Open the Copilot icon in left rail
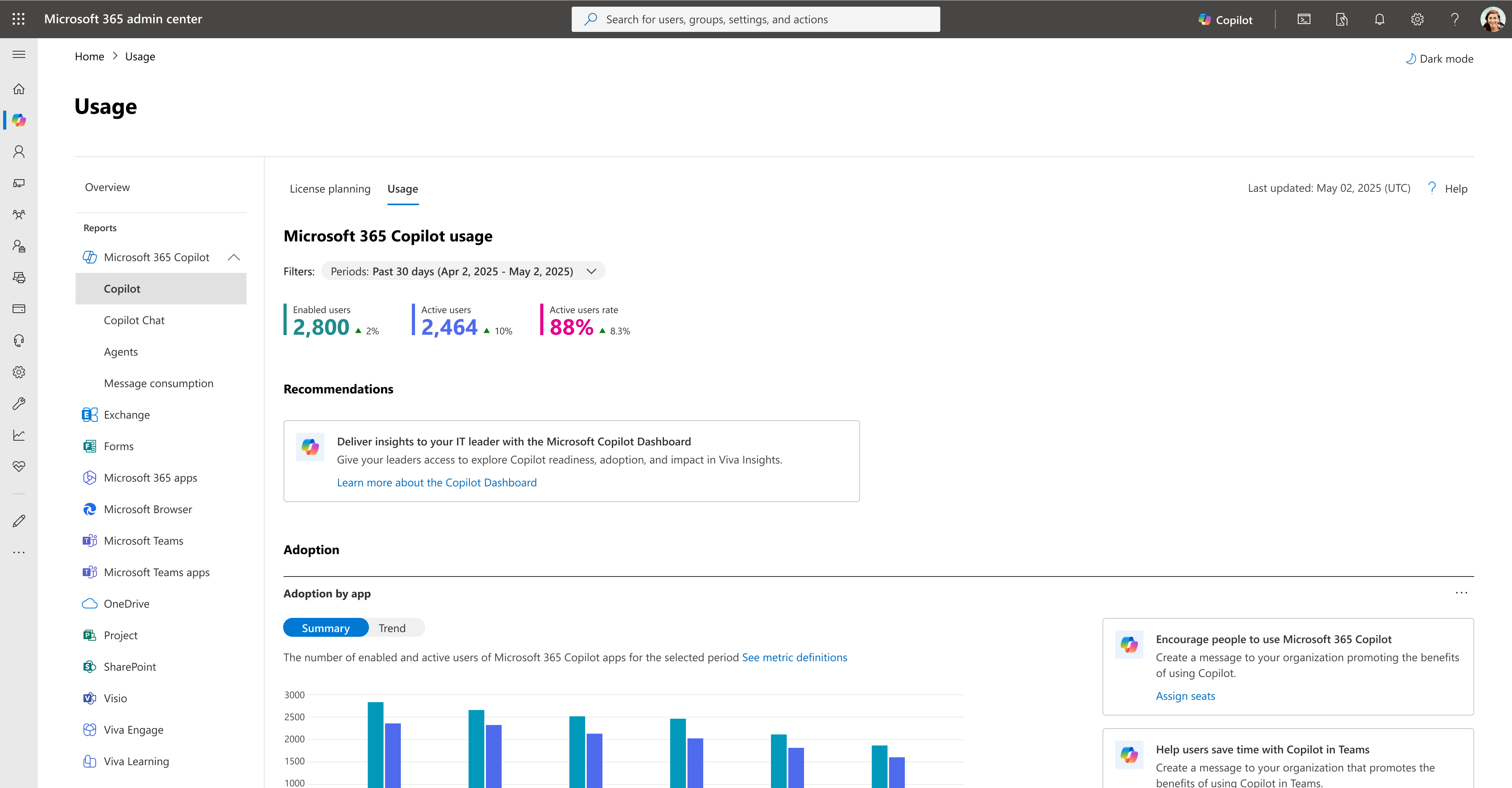The width and height of the screenshot is (1512, 788). point(19,120)
